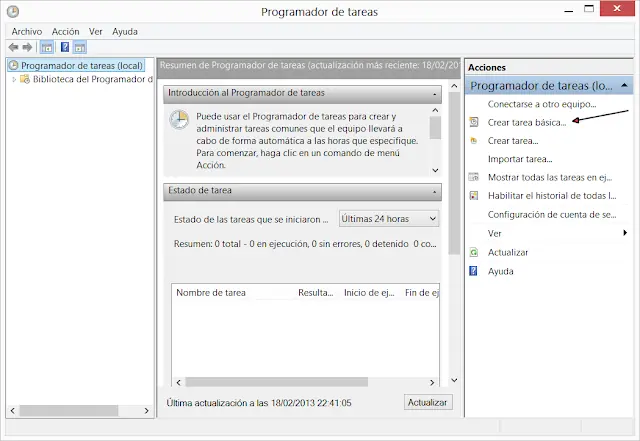The image size is (640, 441).
Task: Click Última actualización a las 18/02/2013 text
Action: (259, 403)
